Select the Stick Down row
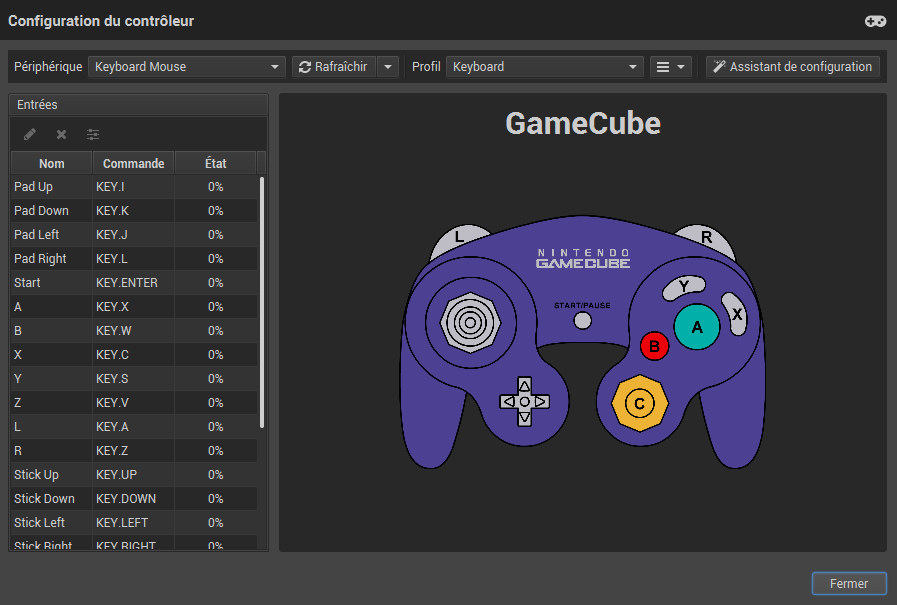 point(134,499)
